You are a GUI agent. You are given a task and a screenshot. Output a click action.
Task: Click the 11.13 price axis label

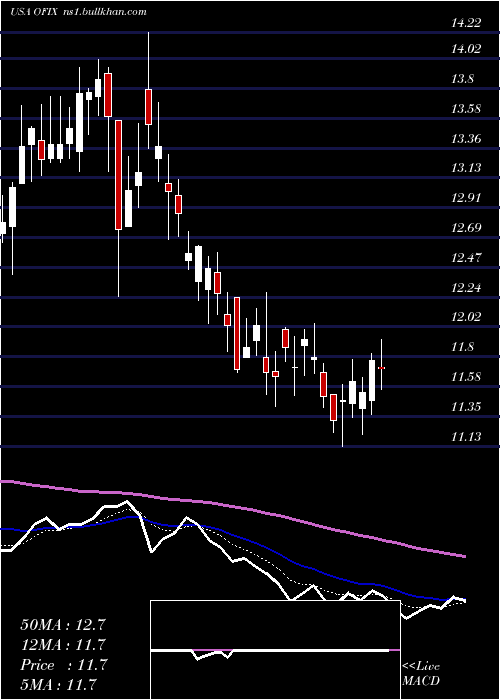pos(466,436)
